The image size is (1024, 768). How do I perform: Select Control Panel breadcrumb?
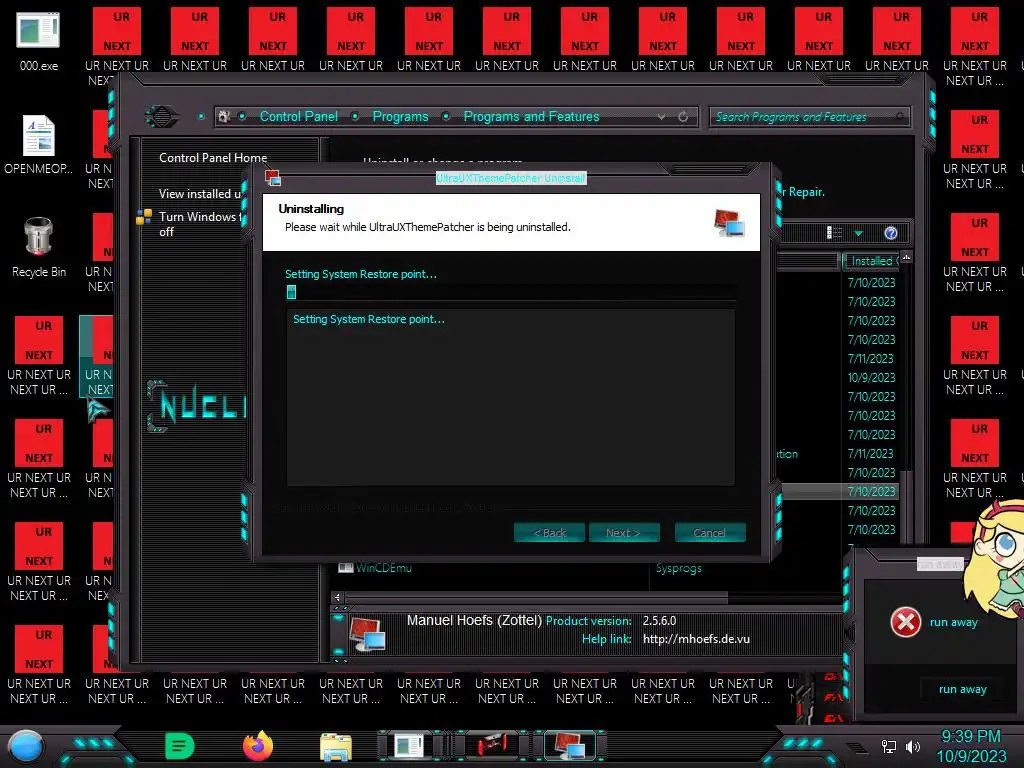[298, 116]
